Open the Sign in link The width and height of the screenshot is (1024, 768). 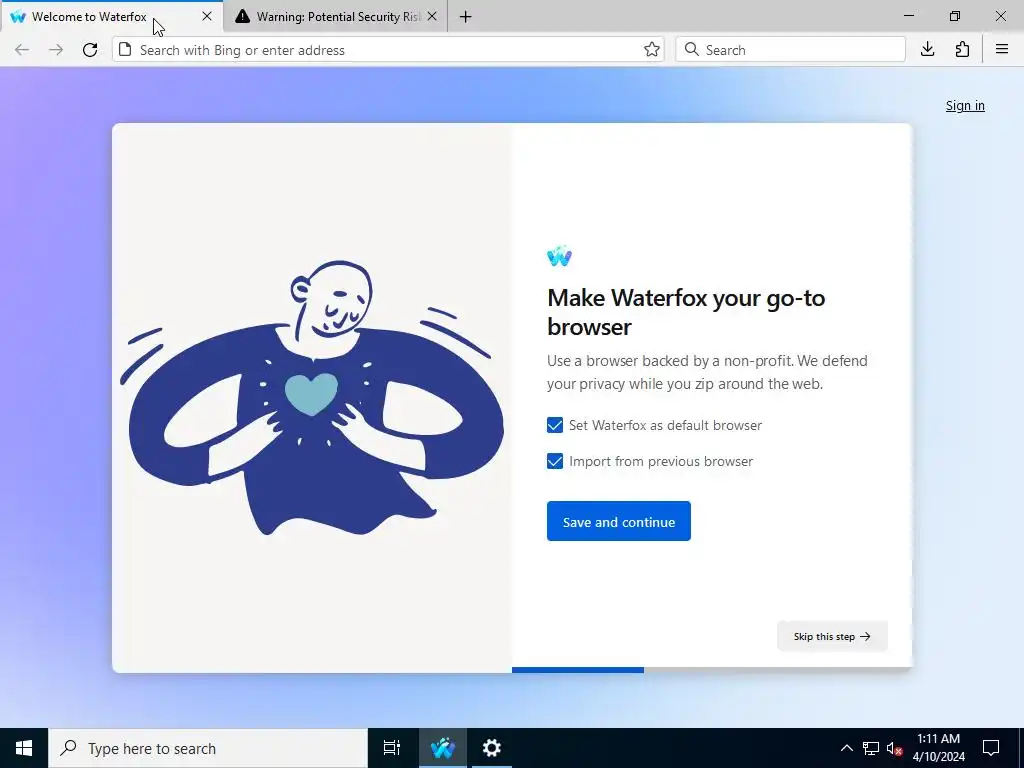point(965,106)
